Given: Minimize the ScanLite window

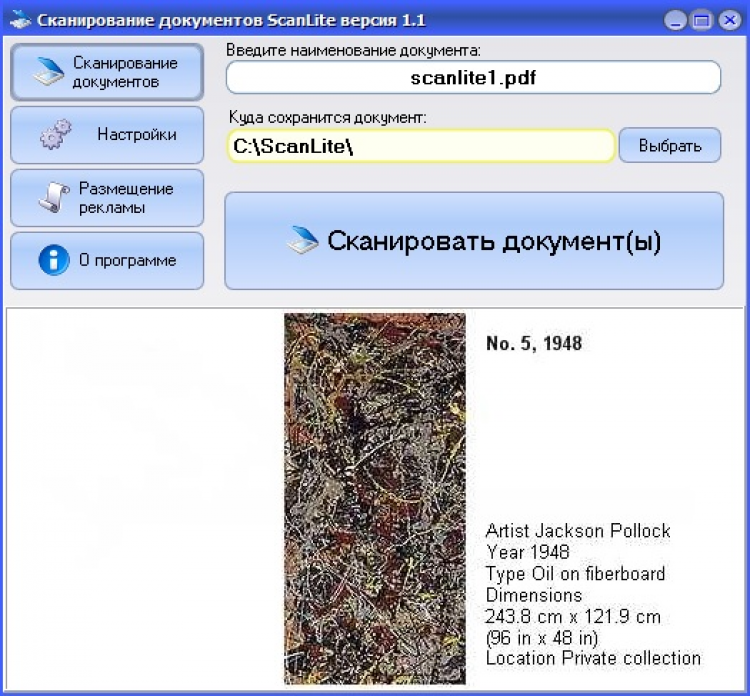Looking at the screenshot, I should click(676, 20).
